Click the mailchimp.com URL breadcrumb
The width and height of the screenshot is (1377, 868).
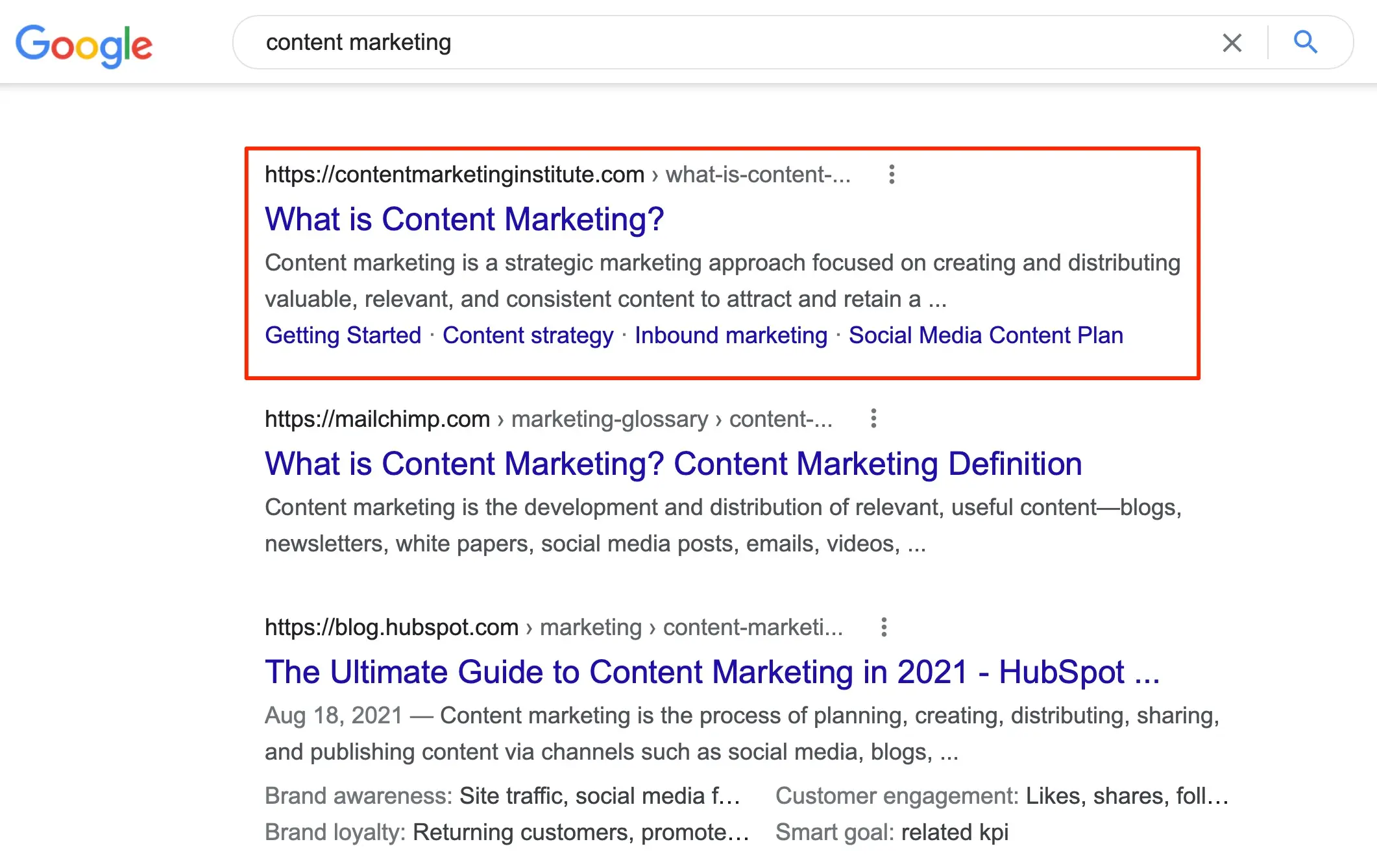click(377, 419)
